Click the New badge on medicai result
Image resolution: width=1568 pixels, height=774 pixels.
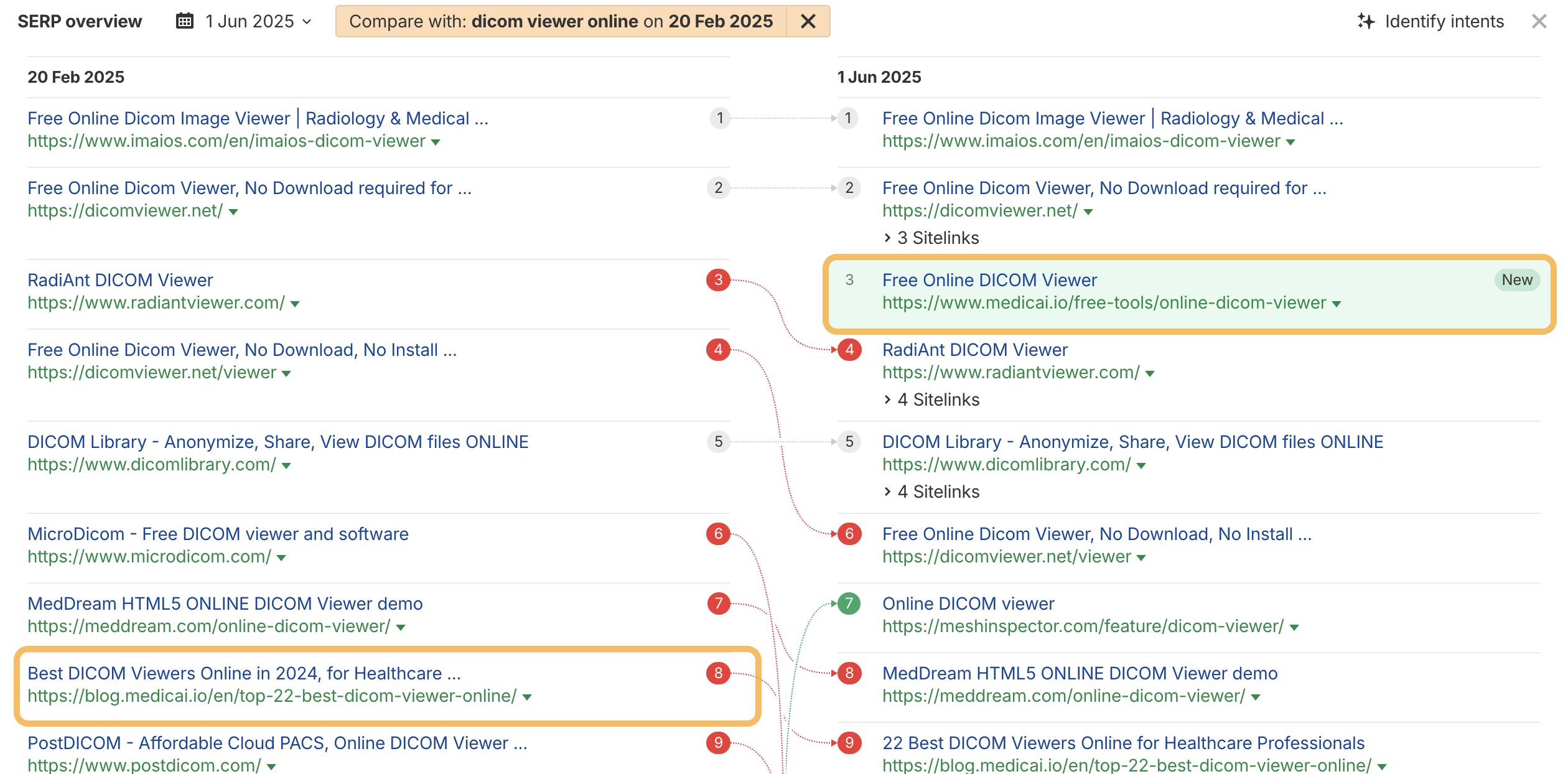tap(1516, 280)
